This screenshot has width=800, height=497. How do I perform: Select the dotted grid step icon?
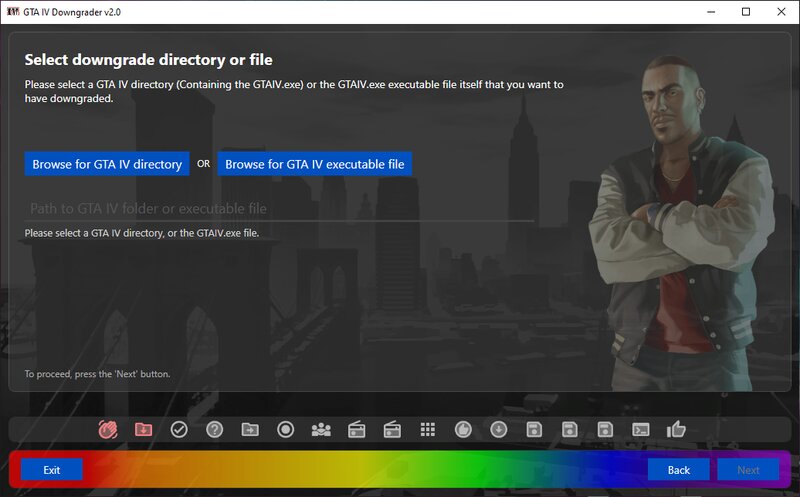pyautogui.click(x=428, y=429)
